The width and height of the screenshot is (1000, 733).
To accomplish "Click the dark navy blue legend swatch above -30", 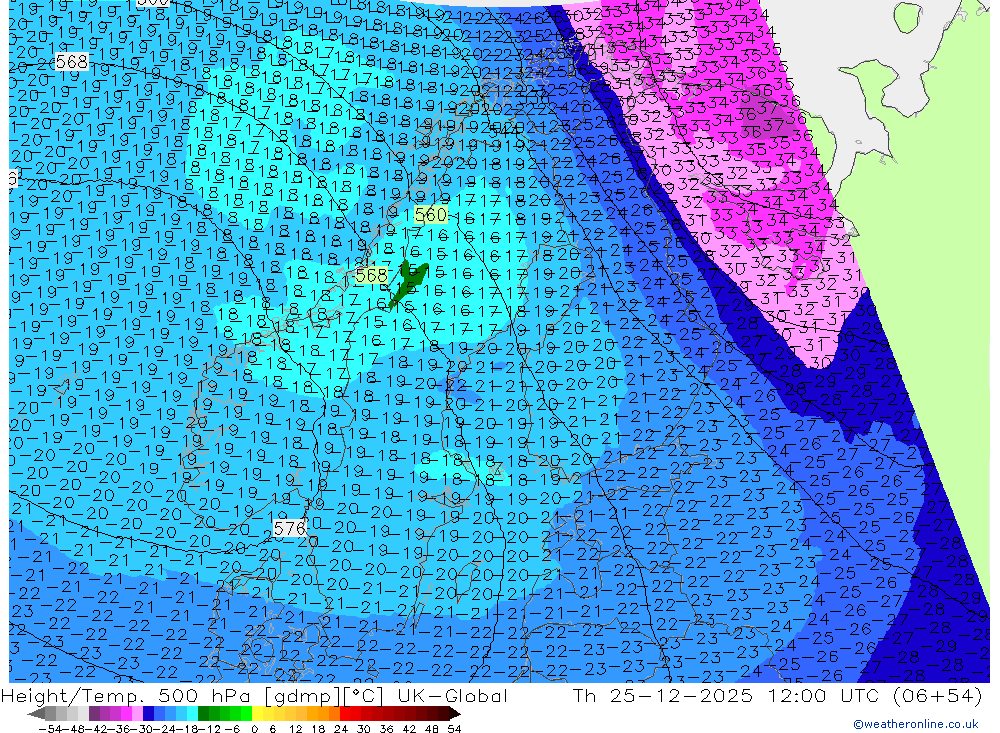I will point(148,714).
